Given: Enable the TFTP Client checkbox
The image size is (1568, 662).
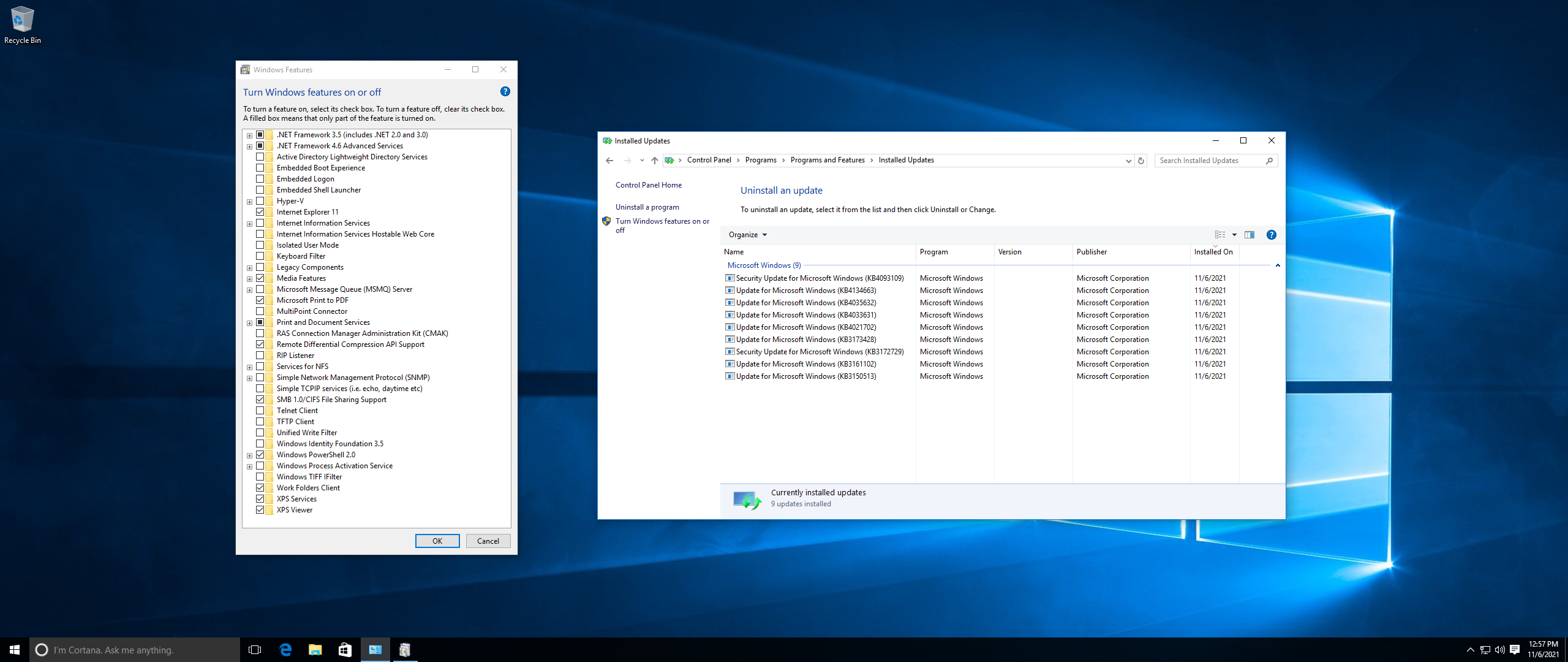Looking at the screenshot, I should pos(260,422).
